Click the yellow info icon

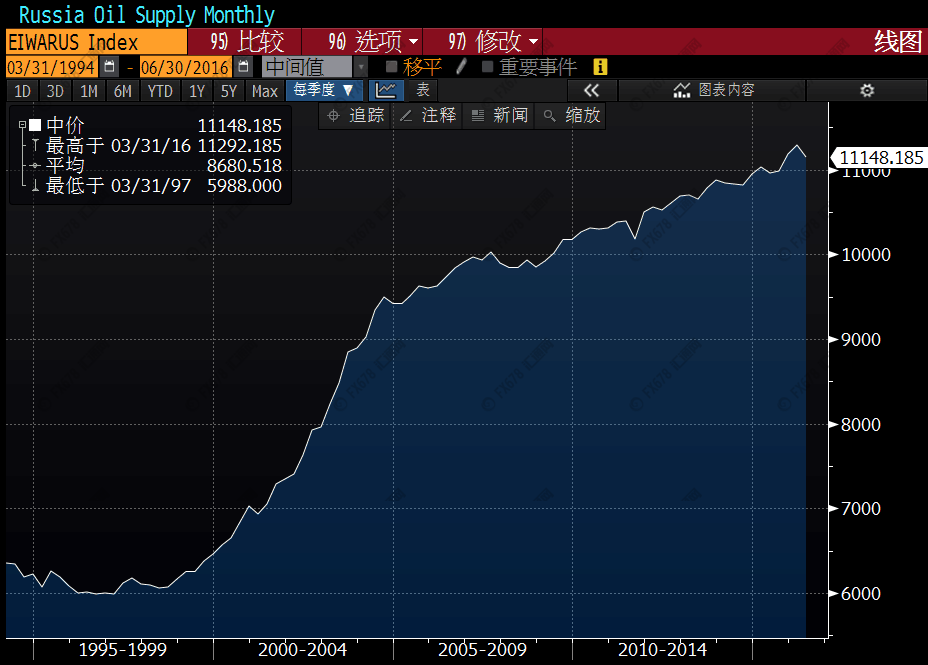600,67
